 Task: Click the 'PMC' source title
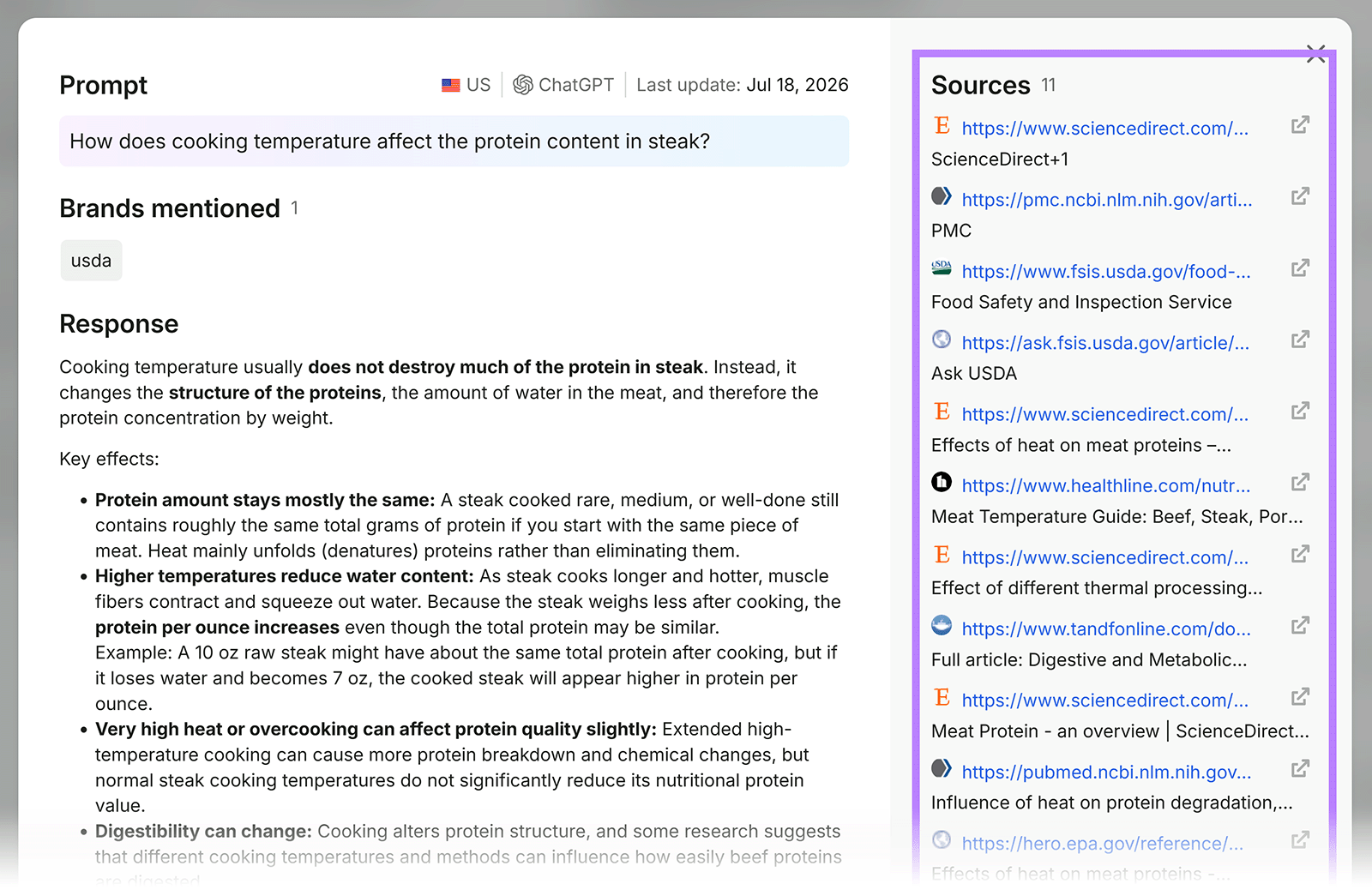click(x=951, y=231)
